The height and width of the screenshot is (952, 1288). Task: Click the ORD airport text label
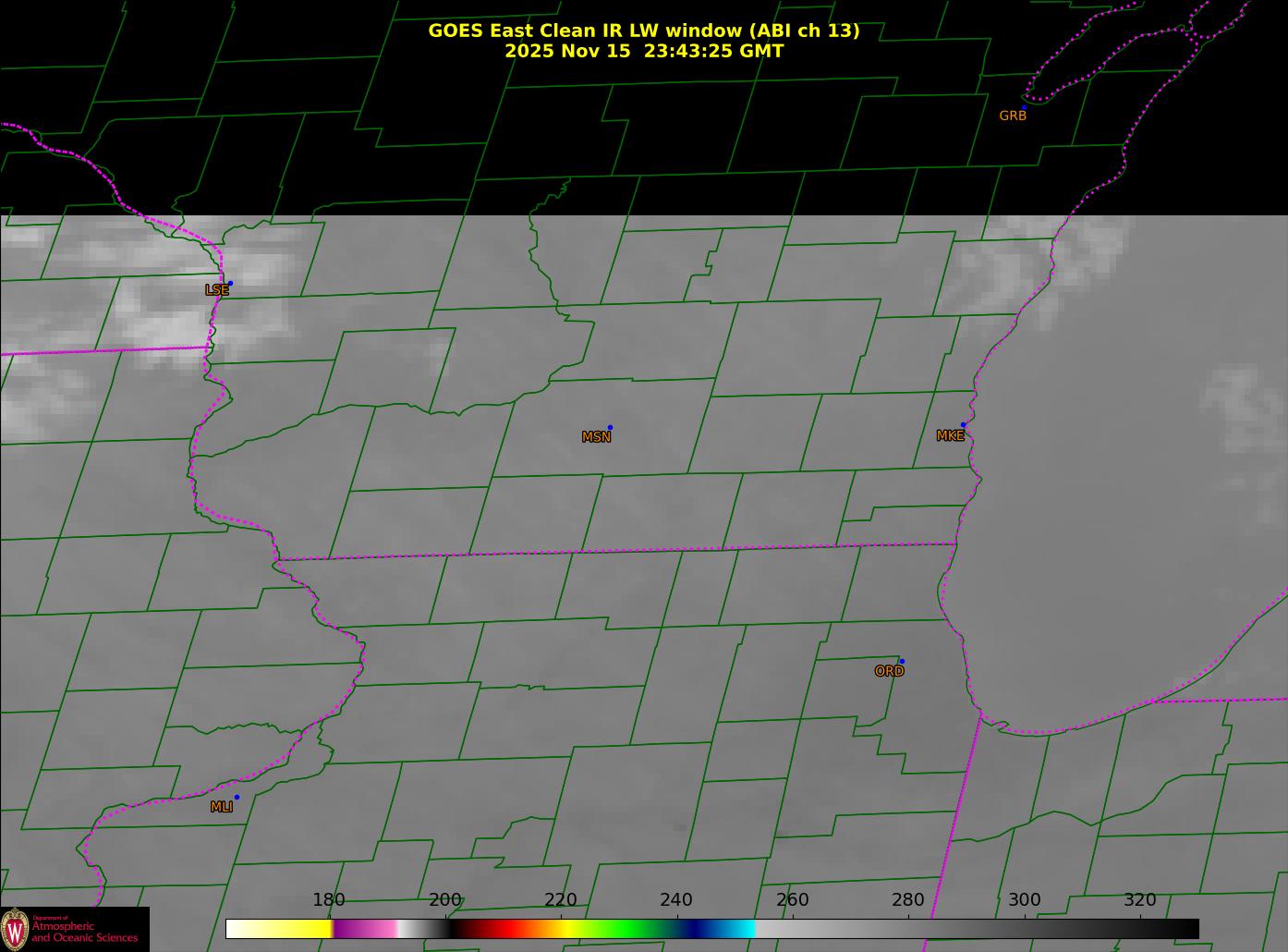[x=889, y=672]
